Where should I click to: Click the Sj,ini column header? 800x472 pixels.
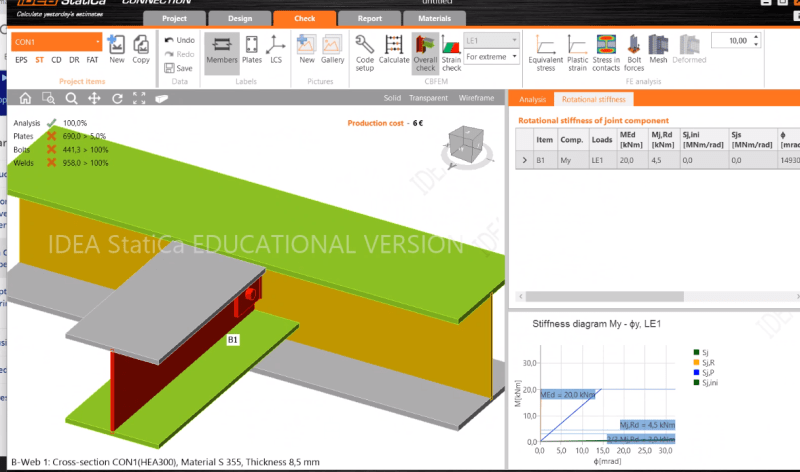tap(703, 139)
